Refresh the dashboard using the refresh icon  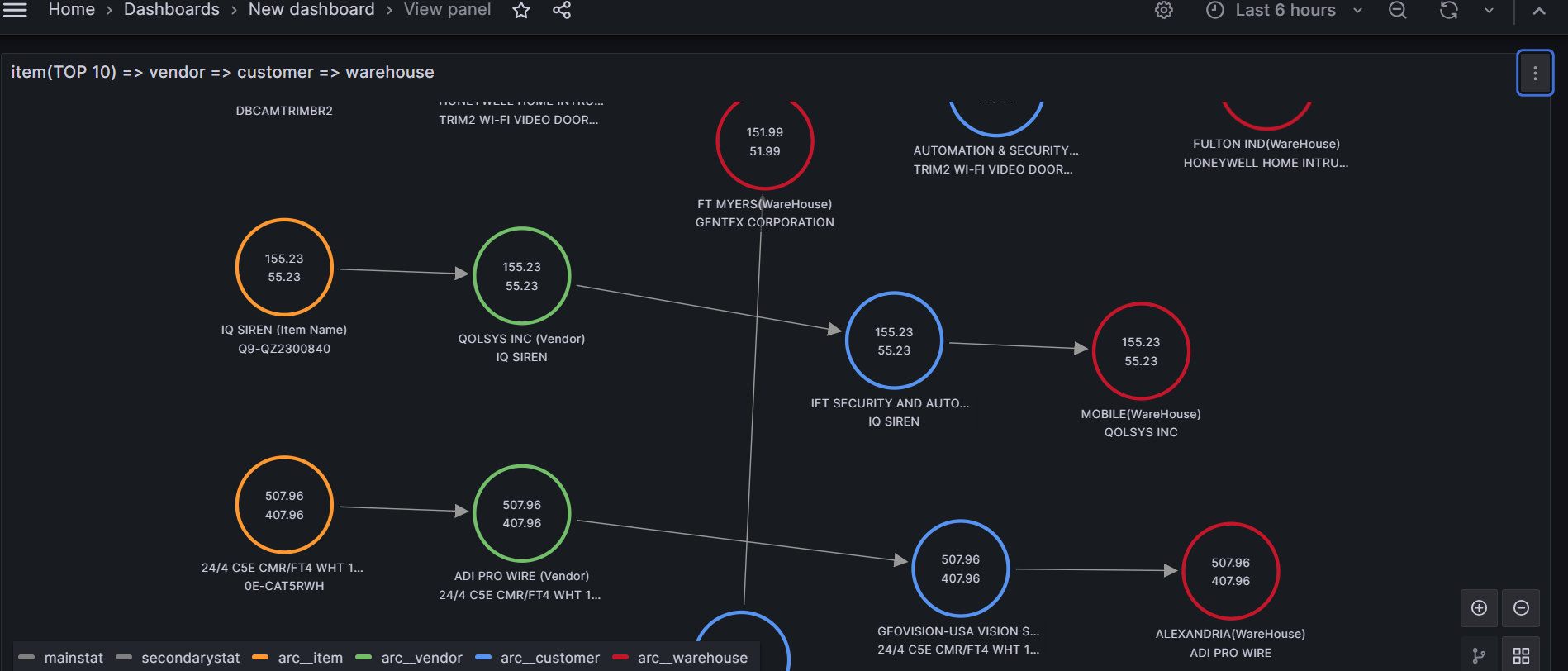(1449, 10)
